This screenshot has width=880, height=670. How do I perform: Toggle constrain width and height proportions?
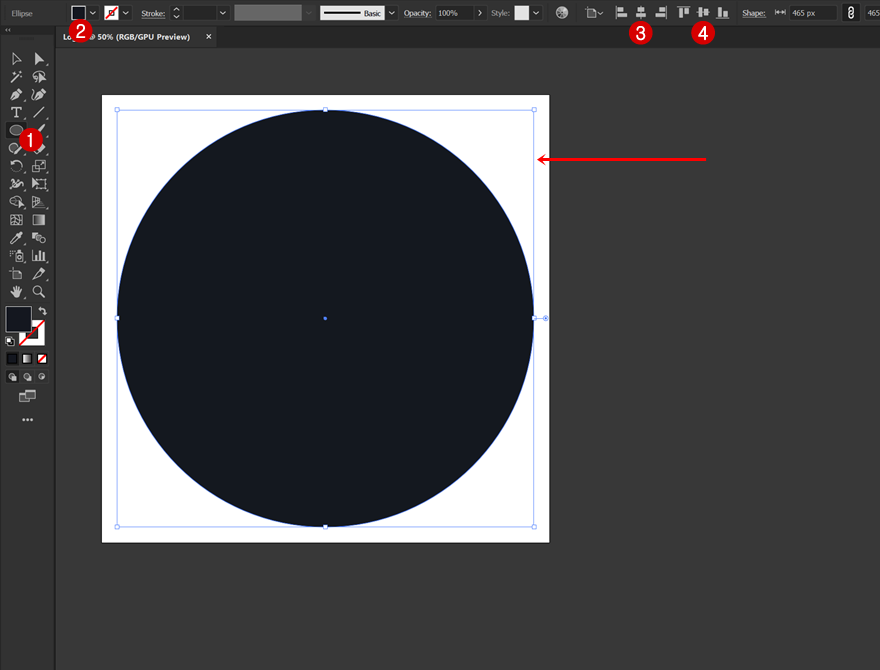click(851, 13)
